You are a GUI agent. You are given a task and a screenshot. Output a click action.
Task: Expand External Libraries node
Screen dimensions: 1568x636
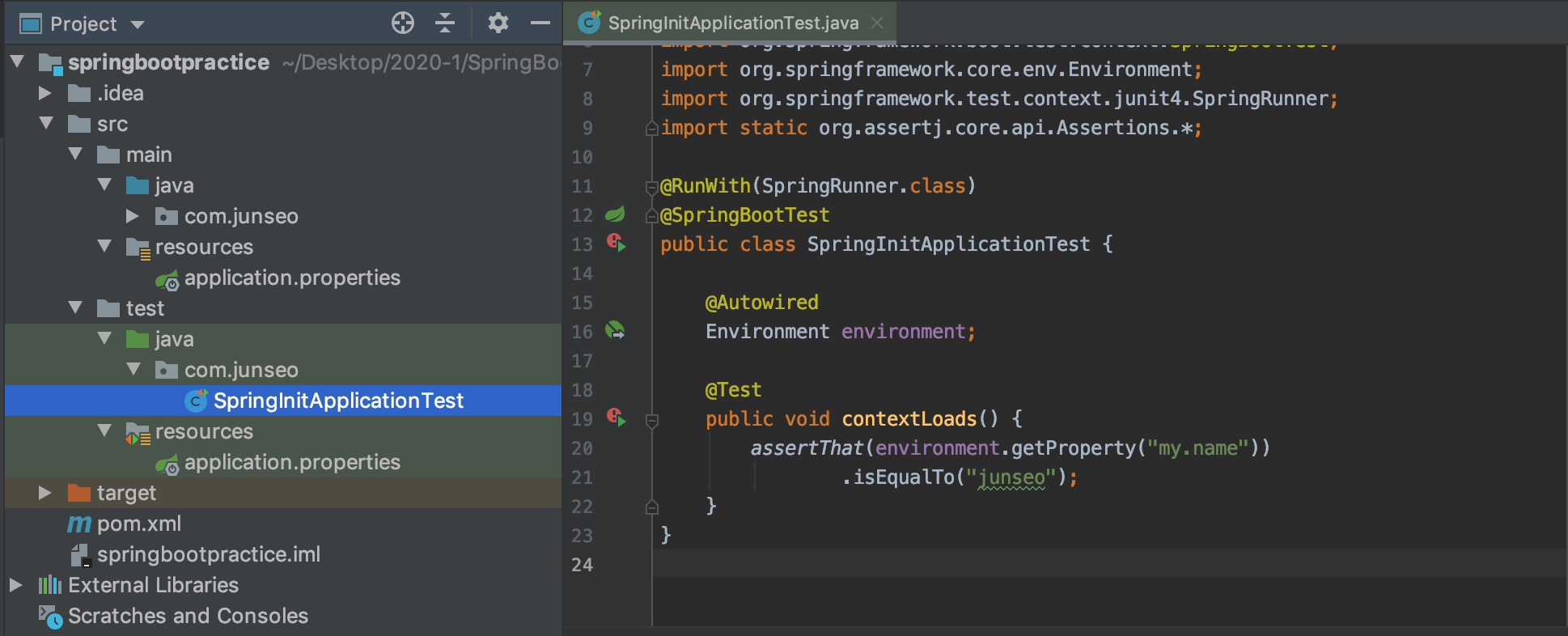coord(16,585)
